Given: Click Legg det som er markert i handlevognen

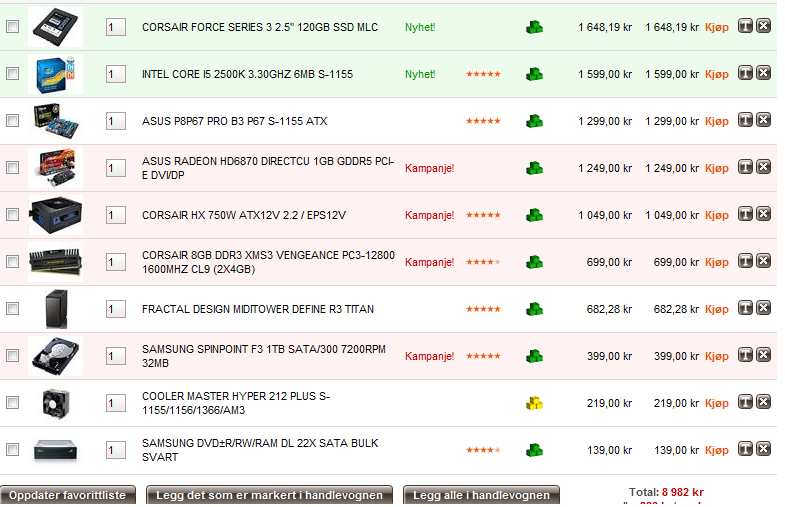Looking at the screenshot, I should coord(269,495).
